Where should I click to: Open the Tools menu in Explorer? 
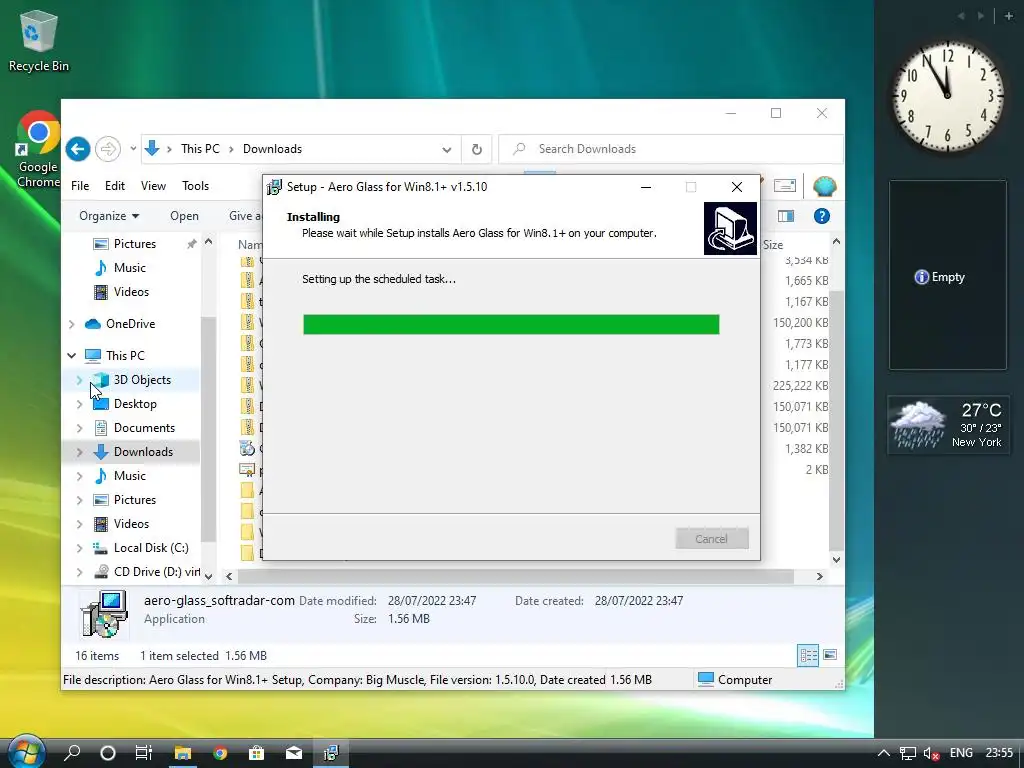[195, 186]
